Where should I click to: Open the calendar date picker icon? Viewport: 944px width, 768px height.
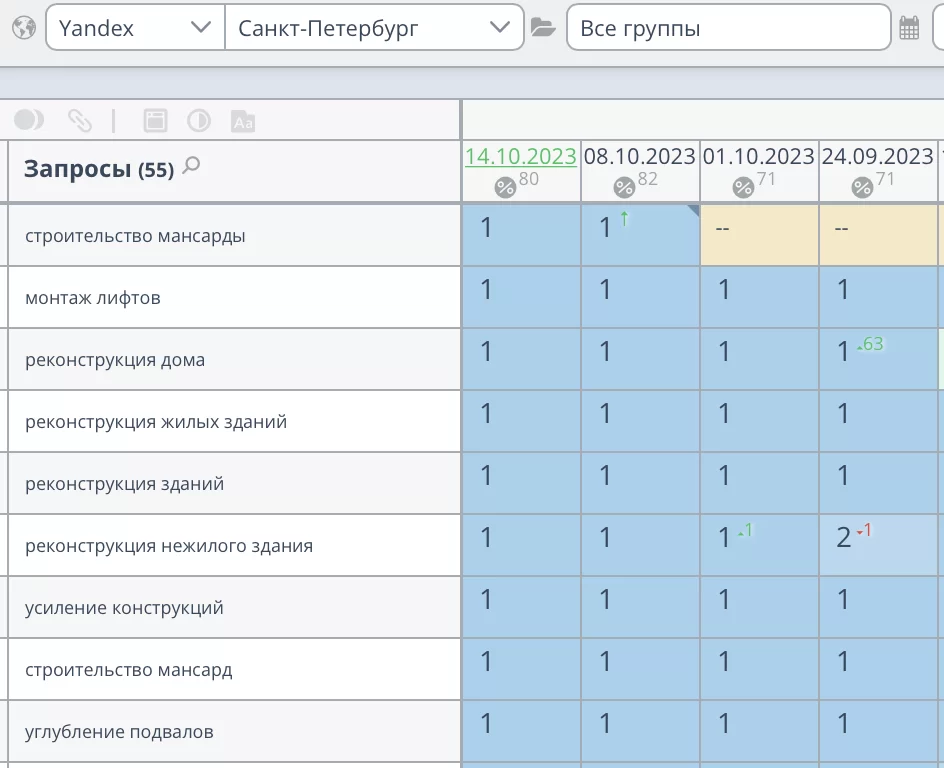click(x=909, y=28)
